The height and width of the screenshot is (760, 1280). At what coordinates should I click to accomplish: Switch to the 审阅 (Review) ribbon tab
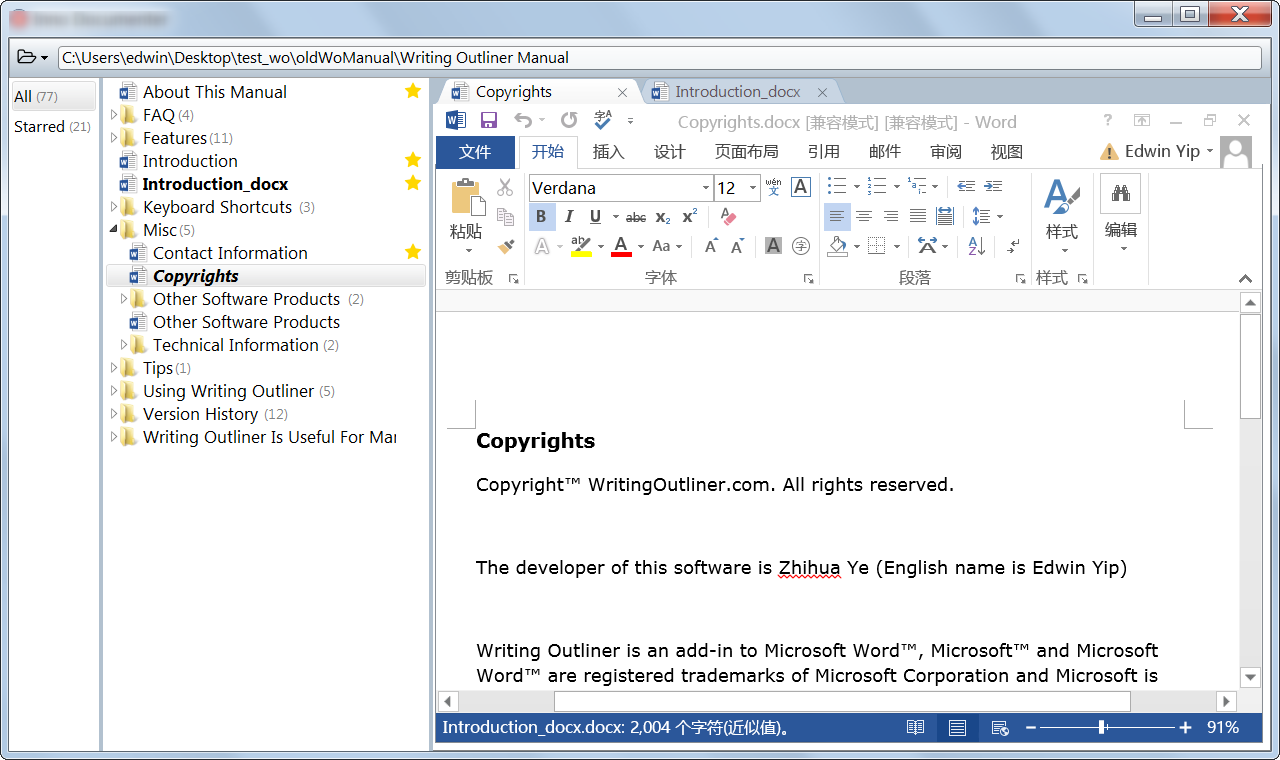click(945, 152)
